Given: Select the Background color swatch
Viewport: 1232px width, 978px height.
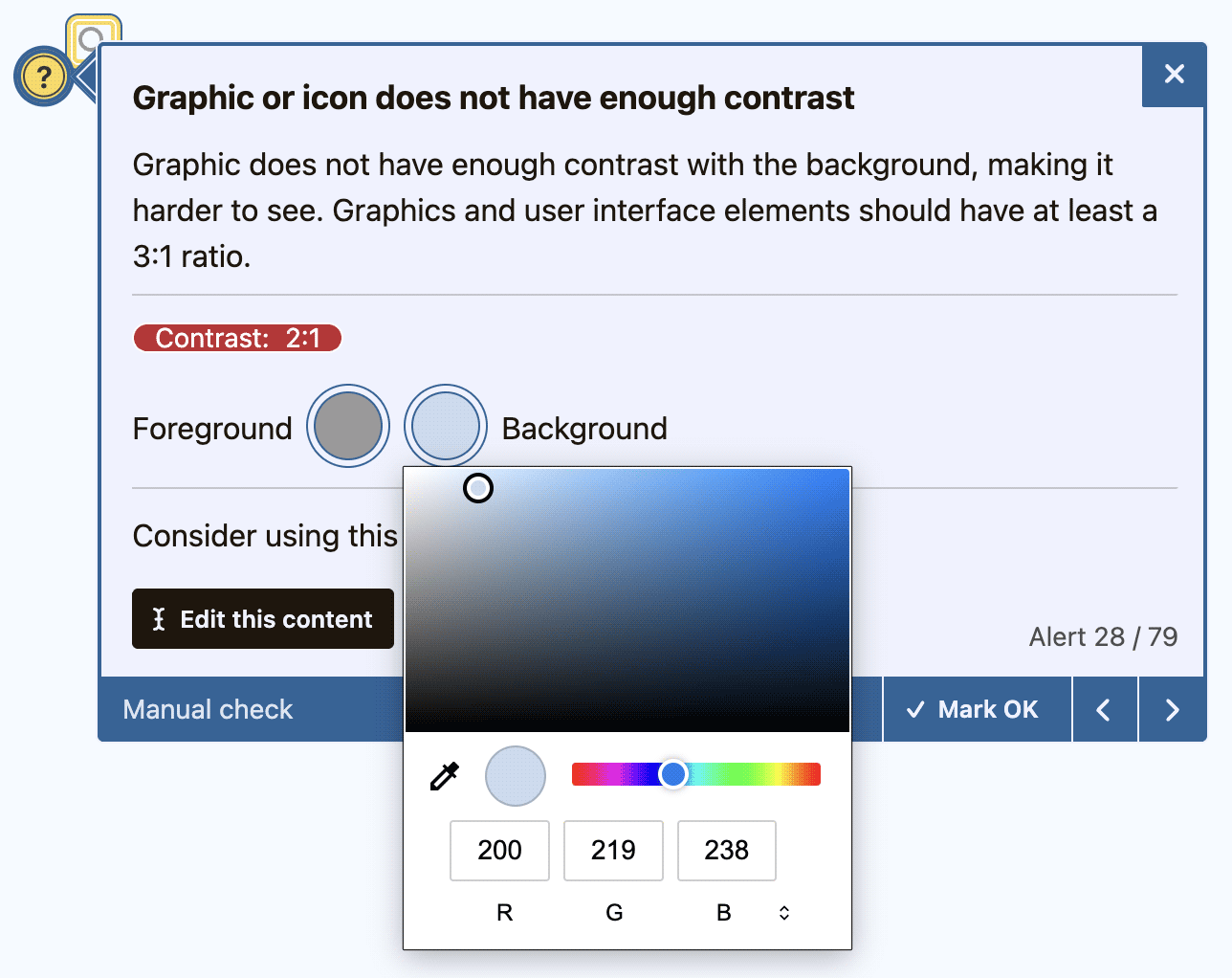Looking at the screenshot, I should (446, 425).
